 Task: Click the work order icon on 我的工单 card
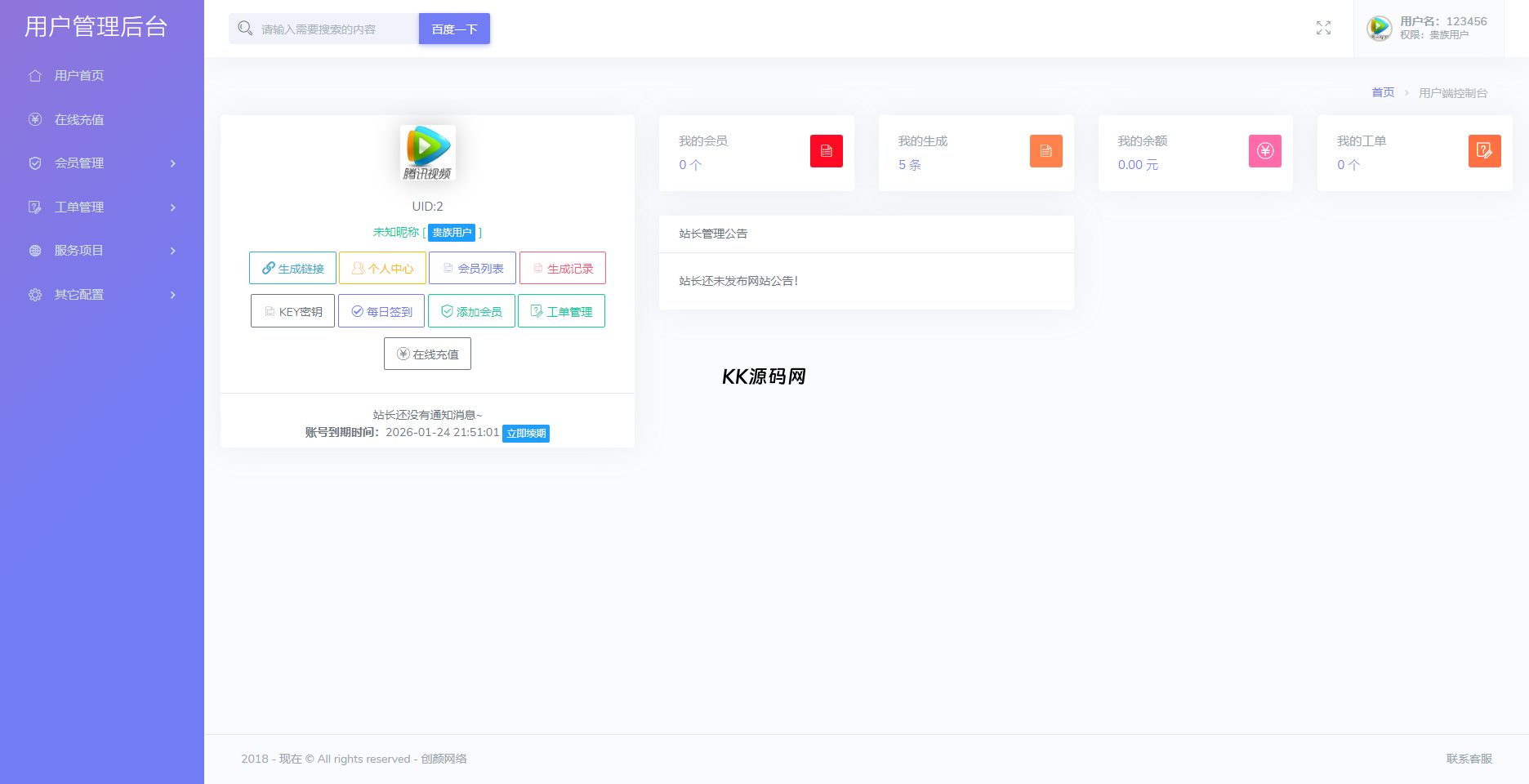[1484, 151]
